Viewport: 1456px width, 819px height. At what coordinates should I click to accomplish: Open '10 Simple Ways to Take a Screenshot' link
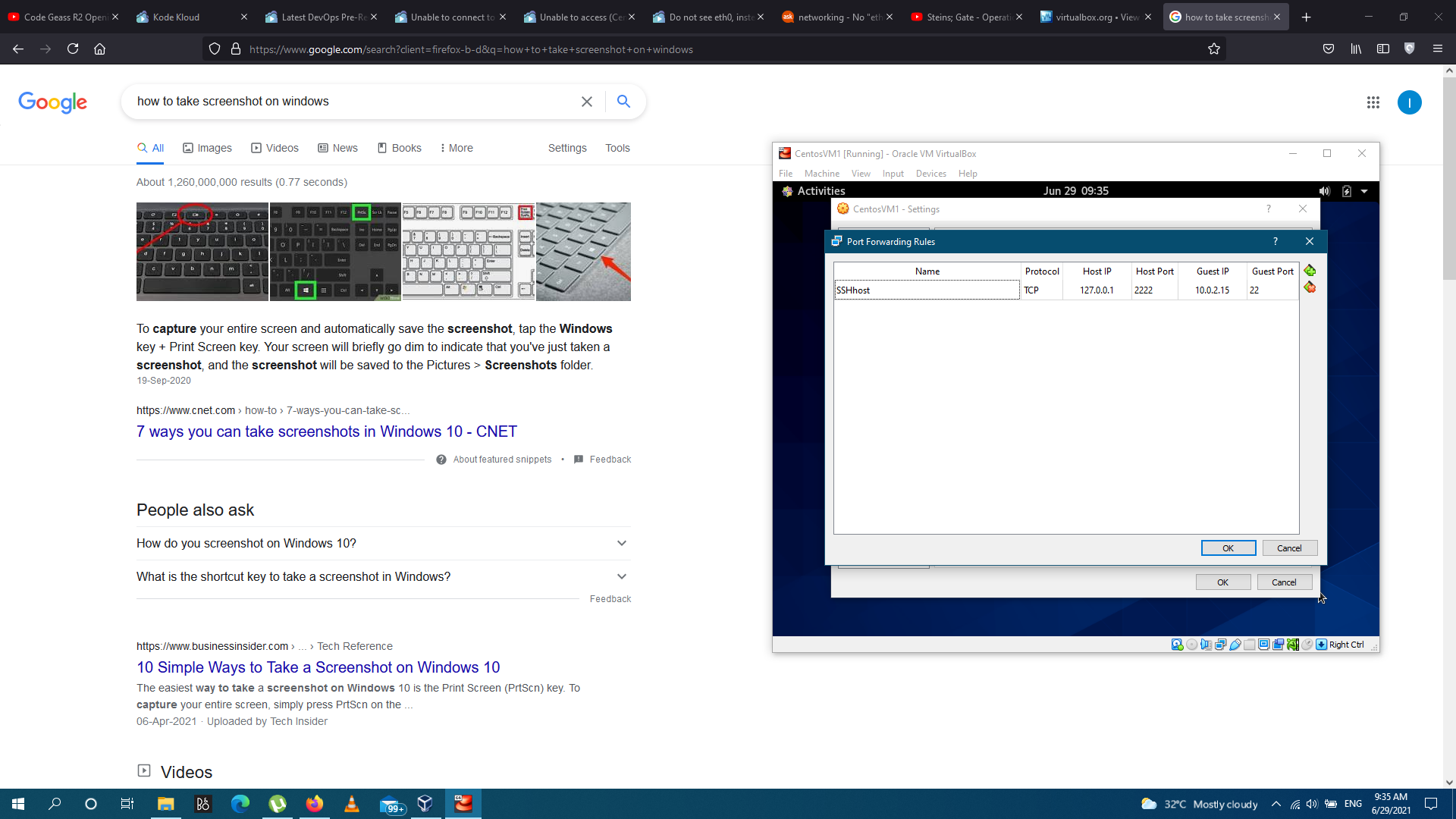point(318,667)
